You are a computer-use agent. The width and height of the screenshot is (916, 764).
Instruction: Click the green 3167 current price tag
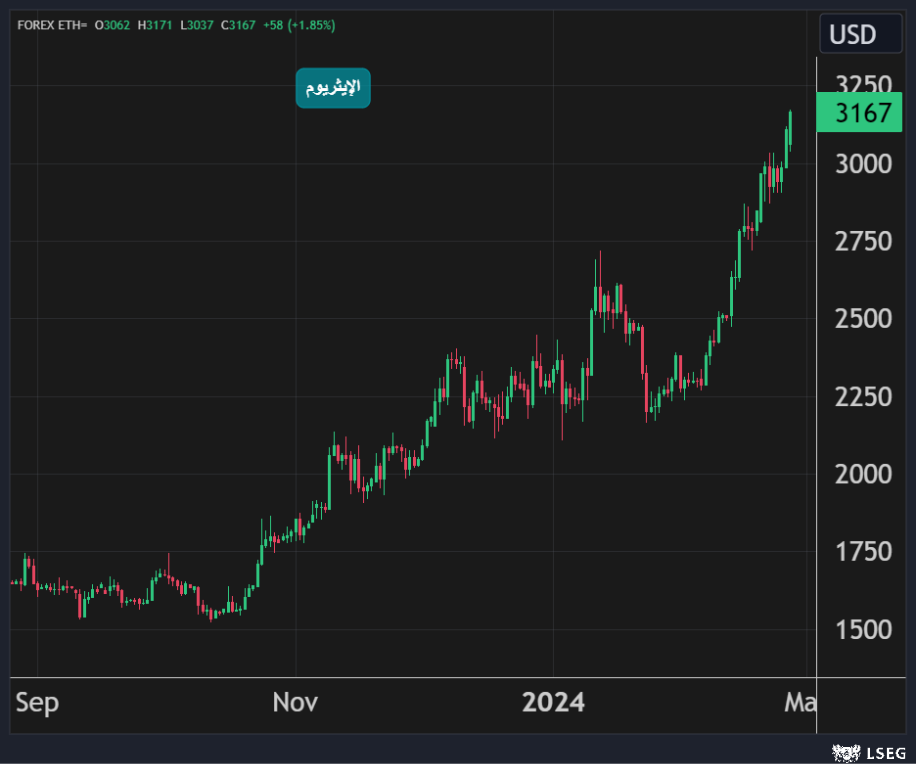pyautogui.click(x=862, y=113)
